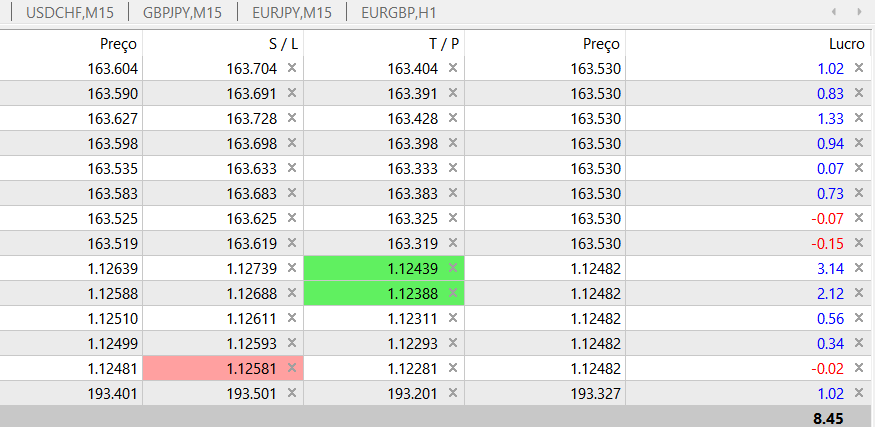
Task: Click the T / P column header
Action: click(x=443, y=44)
